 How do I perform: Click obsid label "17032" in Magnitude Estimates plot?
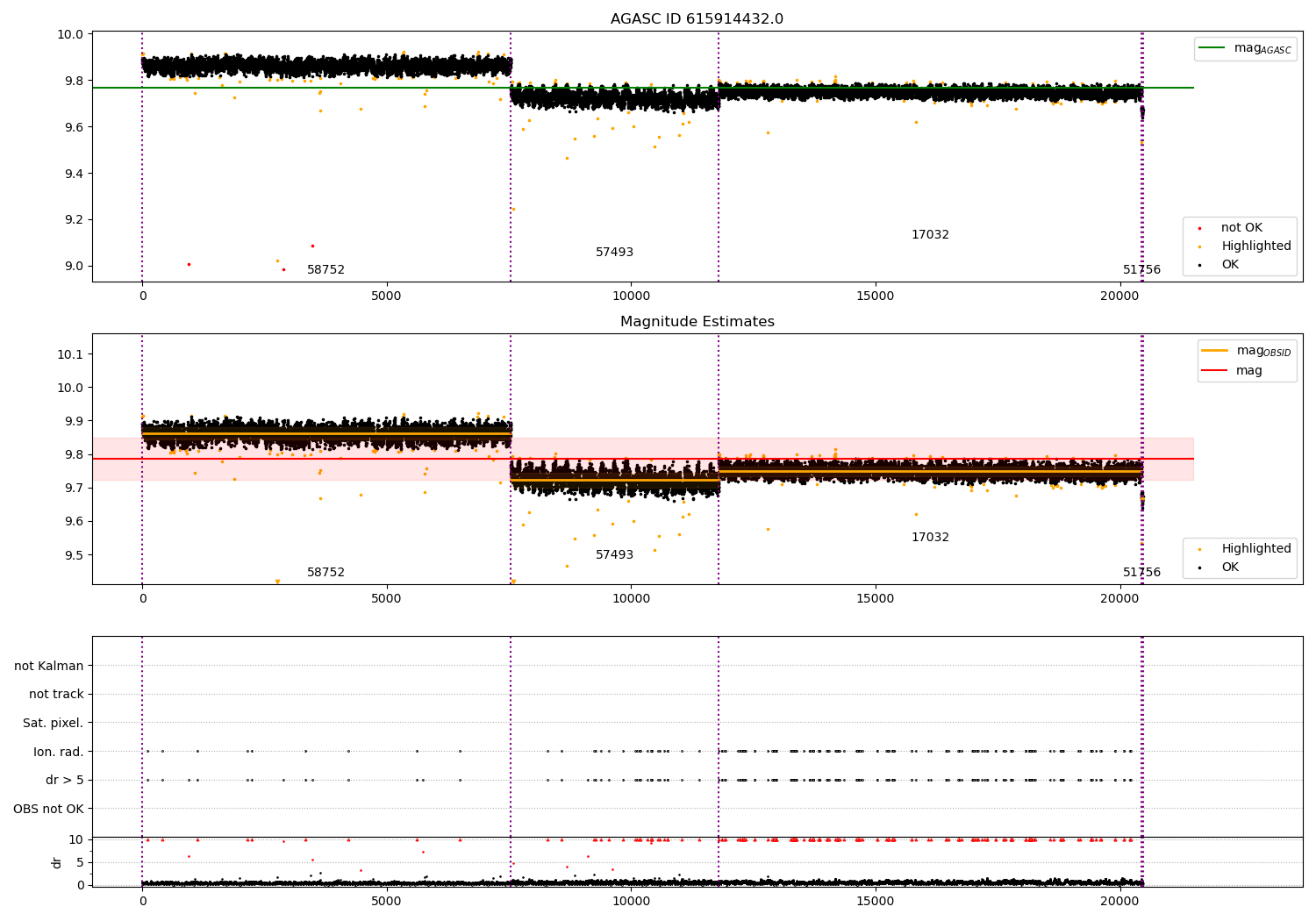pyautogui.click(x=930, y=538)
